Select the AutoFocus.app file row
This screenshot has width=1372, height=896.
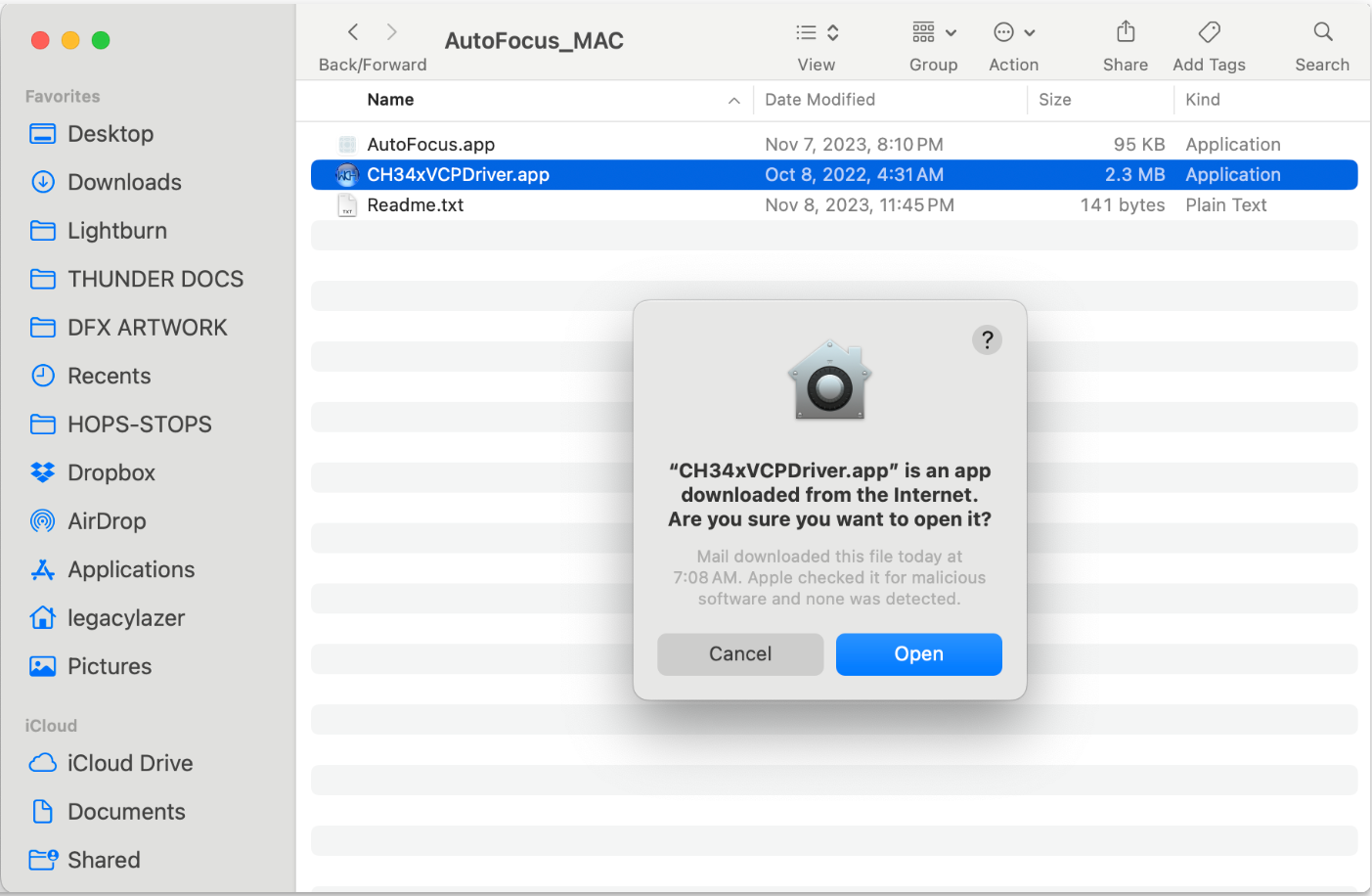click(x=834, y=145)
